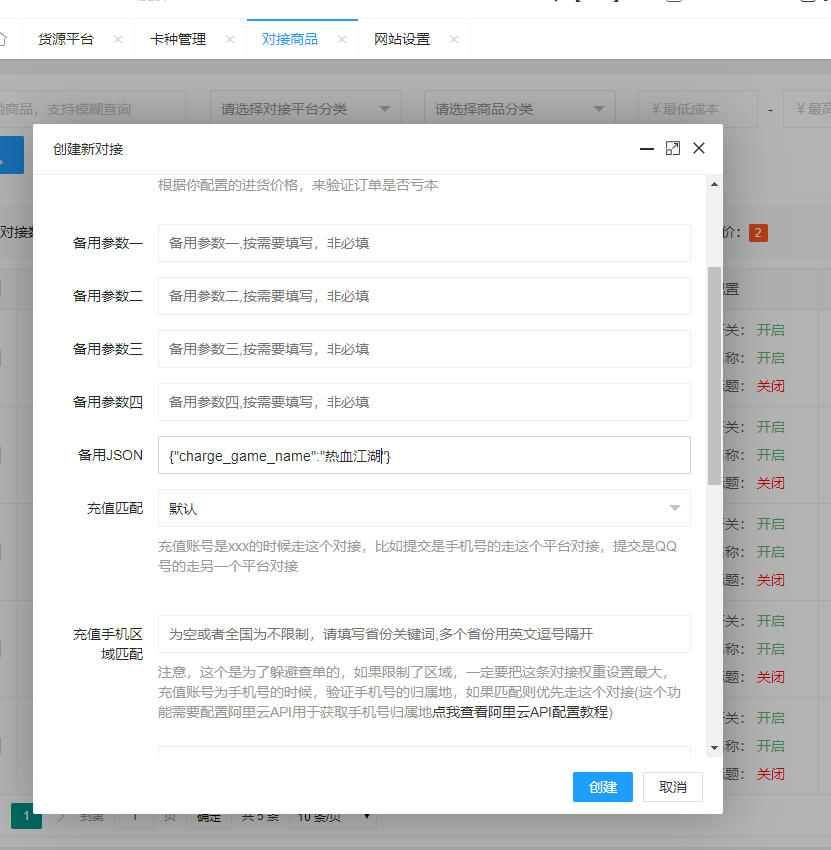Click the 备用参数一 input field

pos(424,243)
